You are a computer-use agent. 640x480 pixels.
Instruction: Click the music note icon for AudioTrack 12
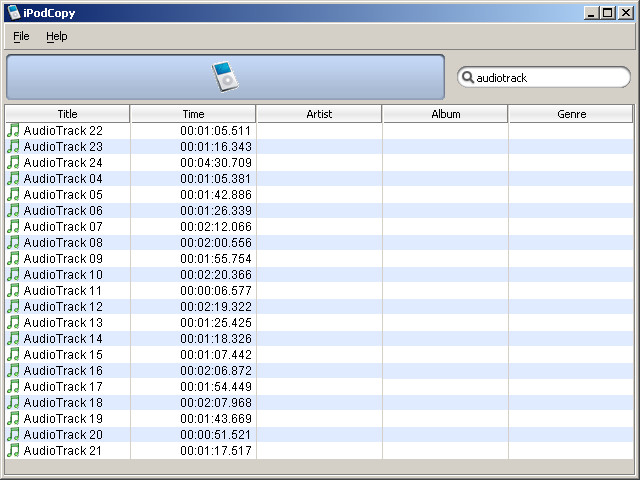pos(13,307)
